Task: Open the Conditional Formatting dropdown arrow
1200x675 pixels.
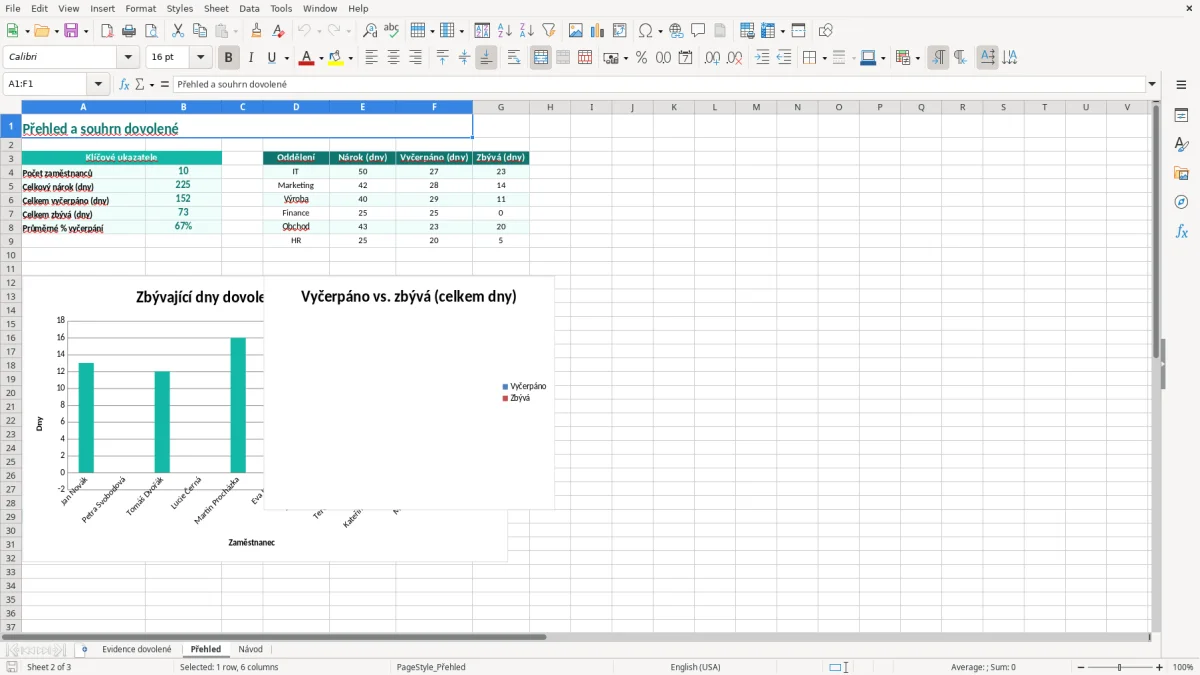Action: (x=917, y=58)
